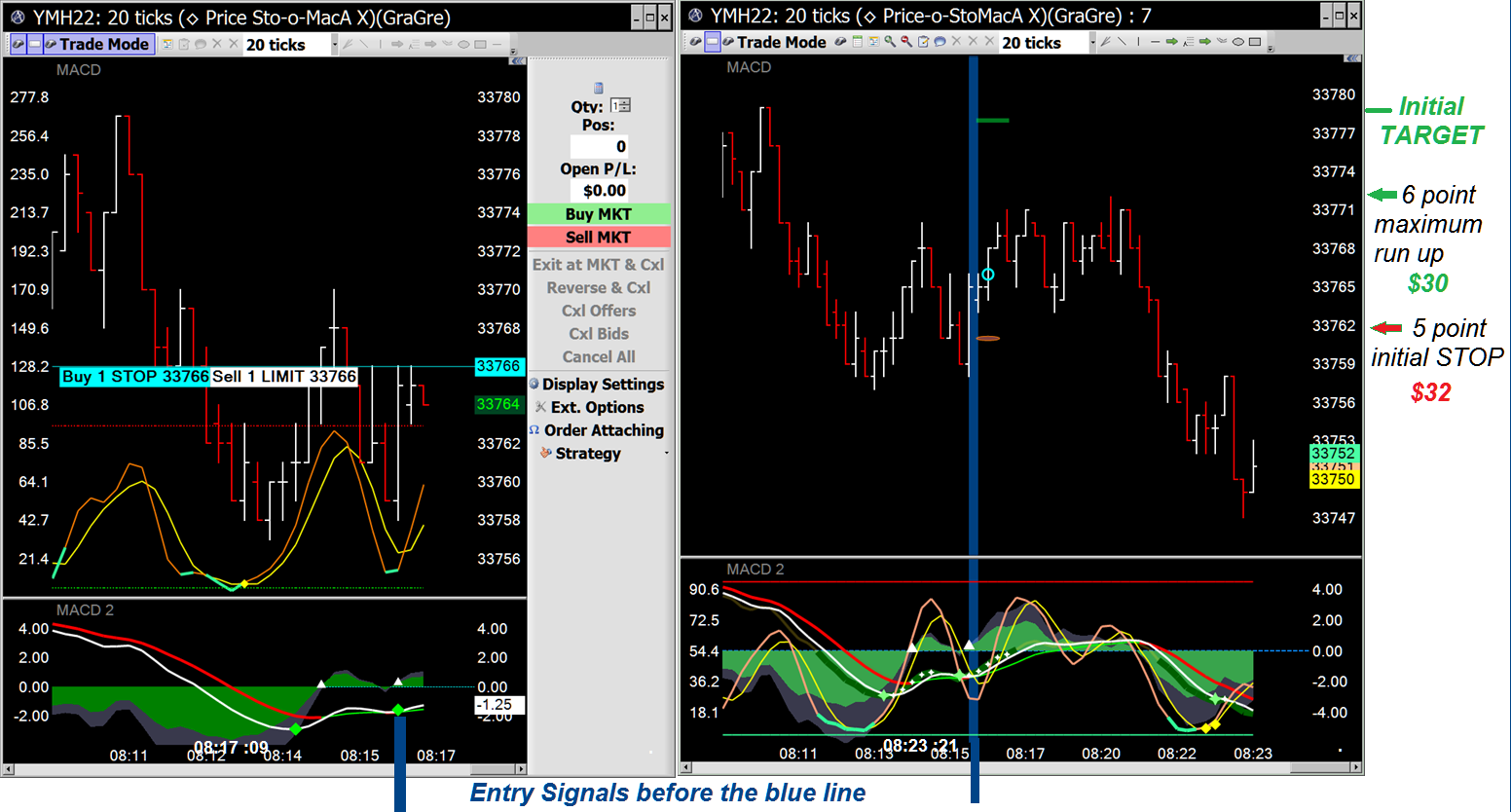Collapse left chart MACD pane arrow
1511x812 pixels.
(x=518, y=61)
